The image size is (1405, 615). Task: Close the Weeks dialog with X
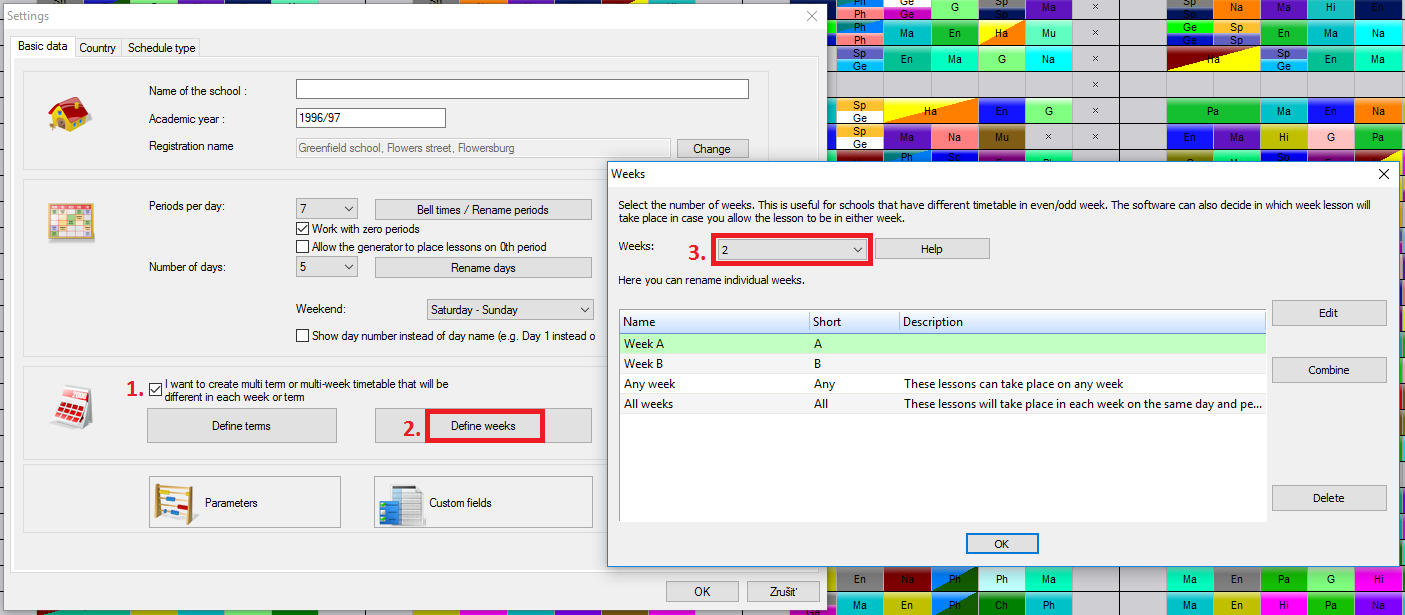[x=1384, y=174]
